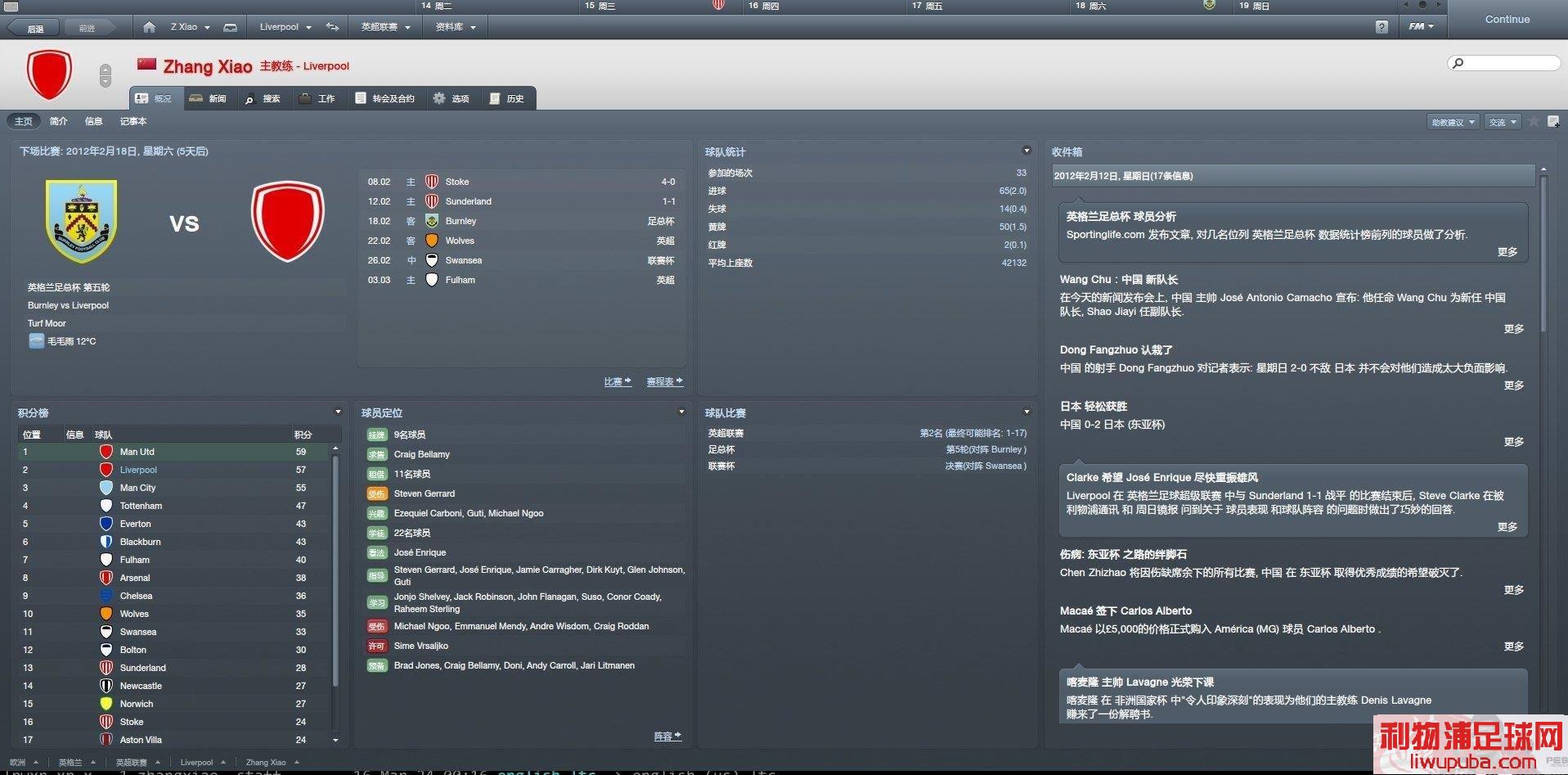Open the 球员定位 panel dropdown arrow
The image size is (1568, 775).
[x=681, y=412]
